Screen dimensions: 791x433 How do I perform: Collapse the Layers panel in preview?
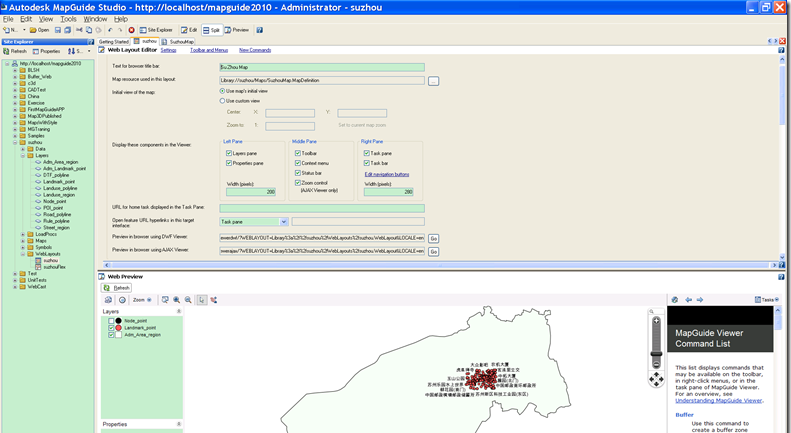pos(179,311)
